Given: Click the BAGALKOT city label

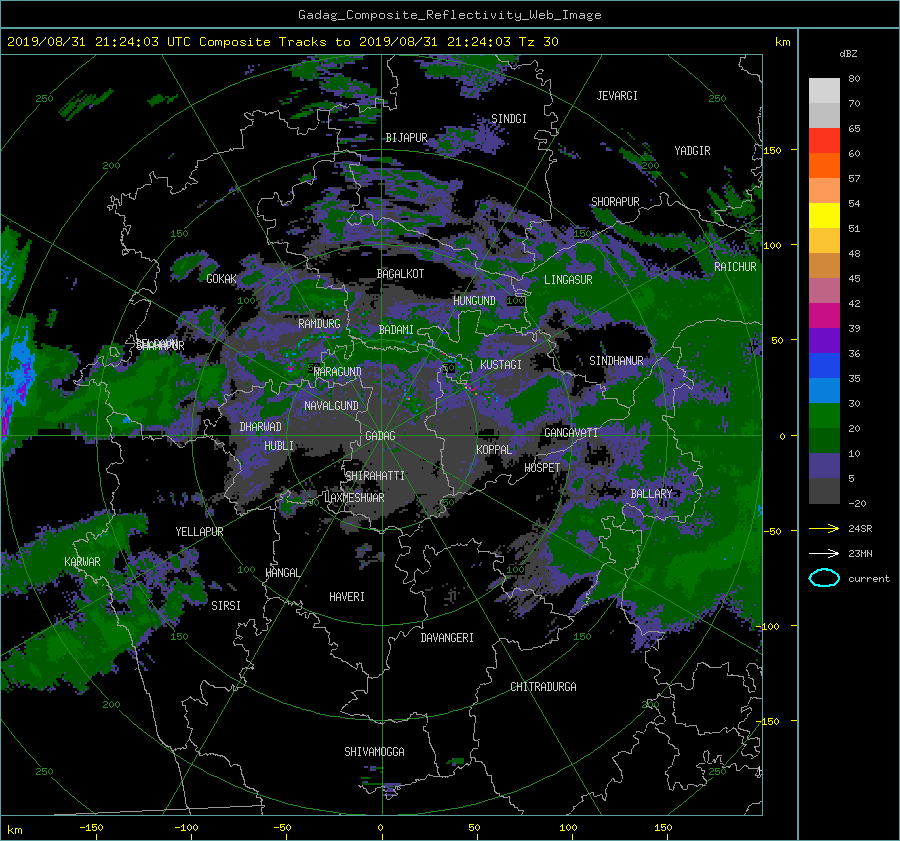Looking at the screenshot, I should (x=400, y=274).
